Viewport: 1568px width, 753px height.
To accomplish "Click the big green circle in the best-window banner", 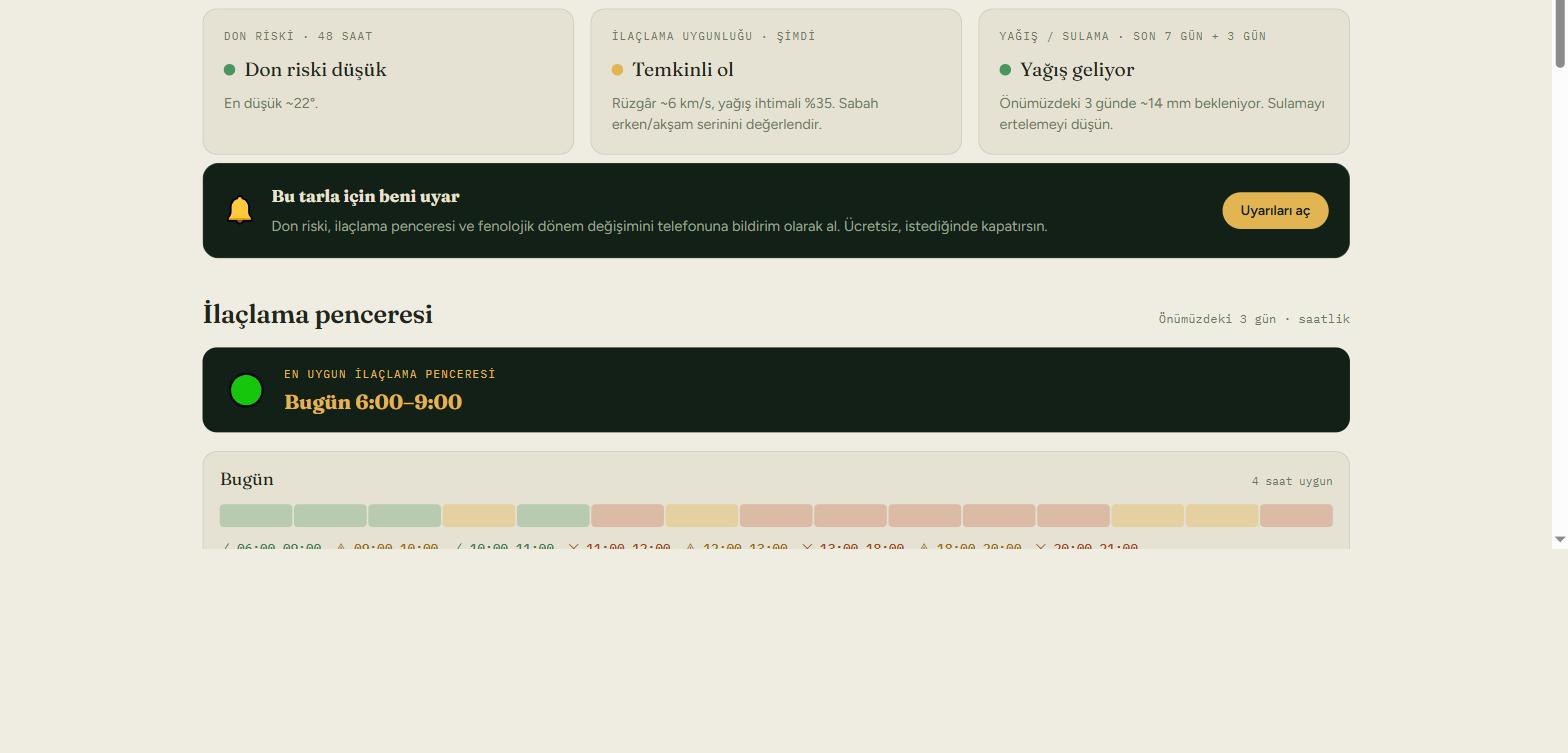I will [x=246, y=390].
